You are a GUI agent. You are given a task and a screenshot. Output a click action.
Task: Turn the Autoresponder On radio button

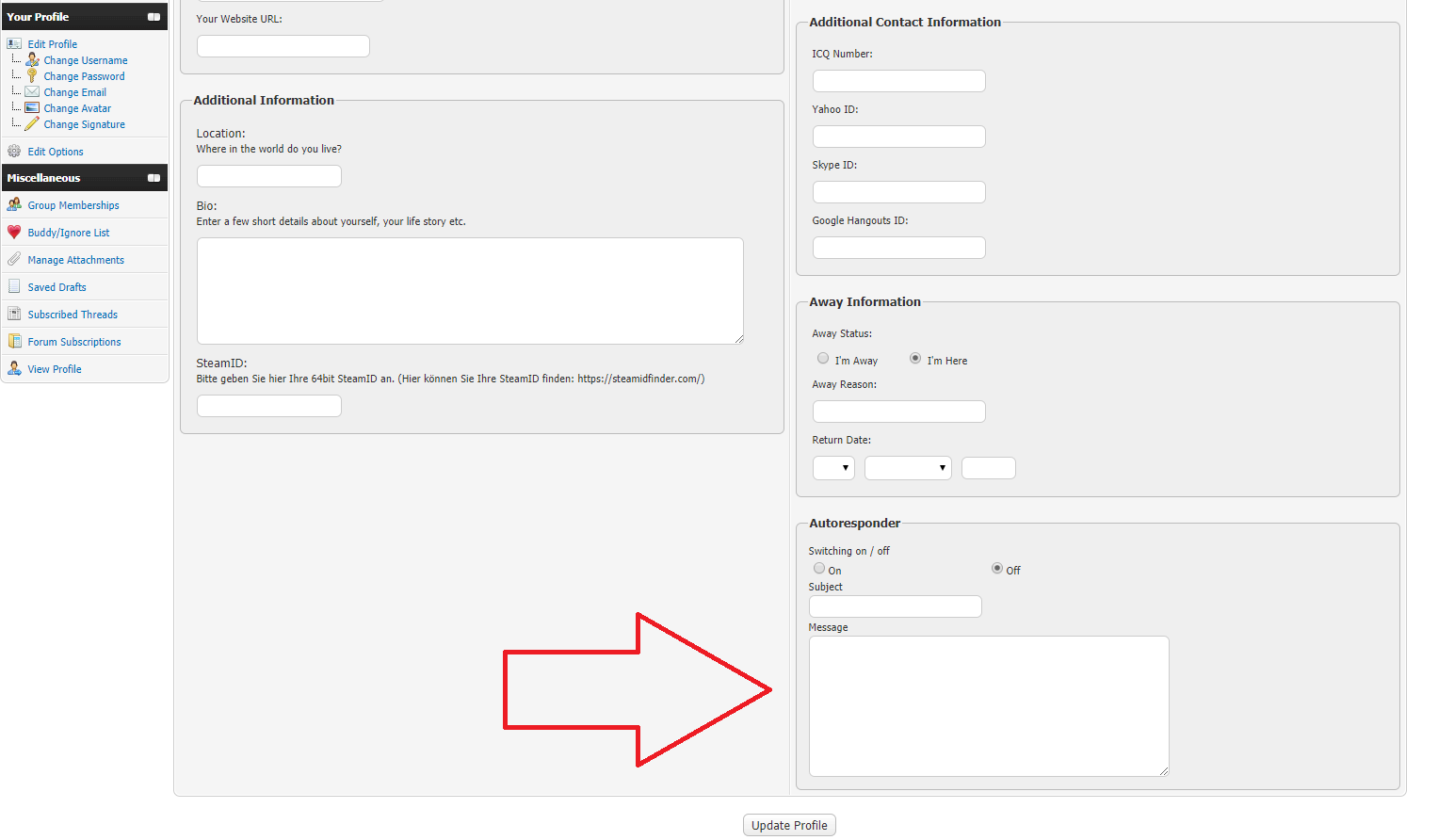point(819,569)
